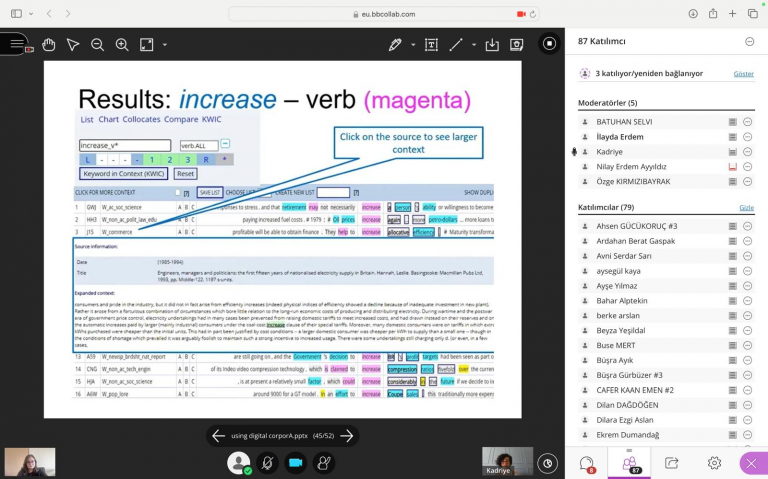Screen dimensions: 768x479
Task: Close the Collaborate side panel
Action: 751,463
